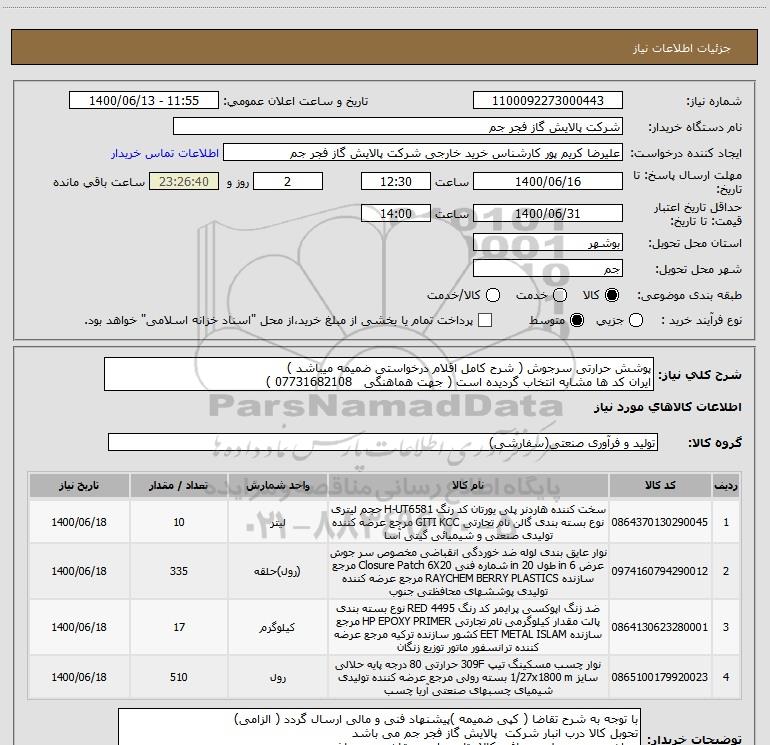Click the requester field علیرضا کریم پور
This screenshot has width=770, height=745.
(423, 153)
